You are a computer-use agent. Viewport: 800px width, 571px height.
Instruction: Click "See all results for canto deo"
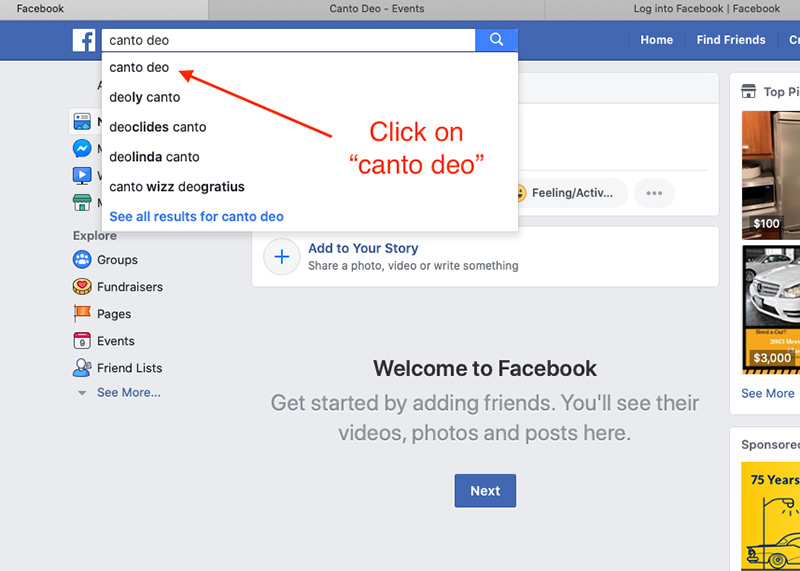pos(196,217)
